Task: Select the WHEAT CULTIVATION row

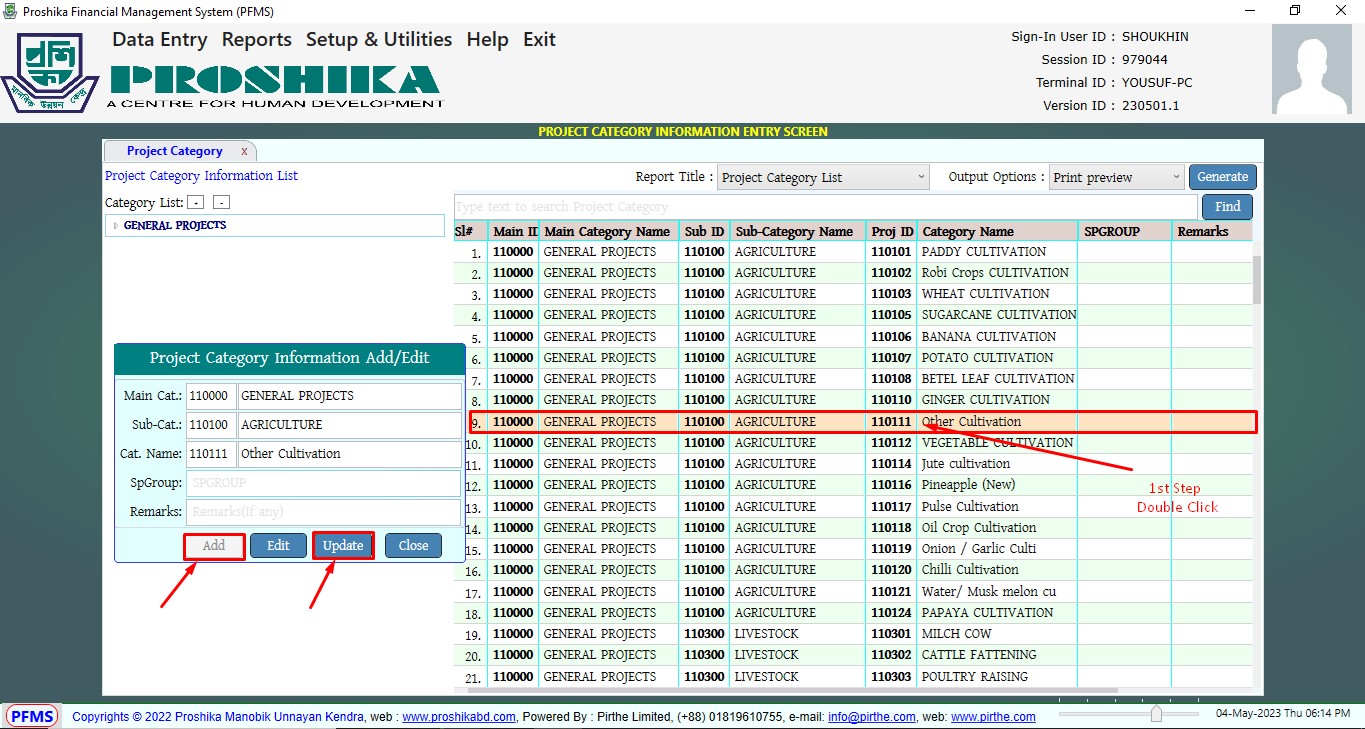Action: 854,294
